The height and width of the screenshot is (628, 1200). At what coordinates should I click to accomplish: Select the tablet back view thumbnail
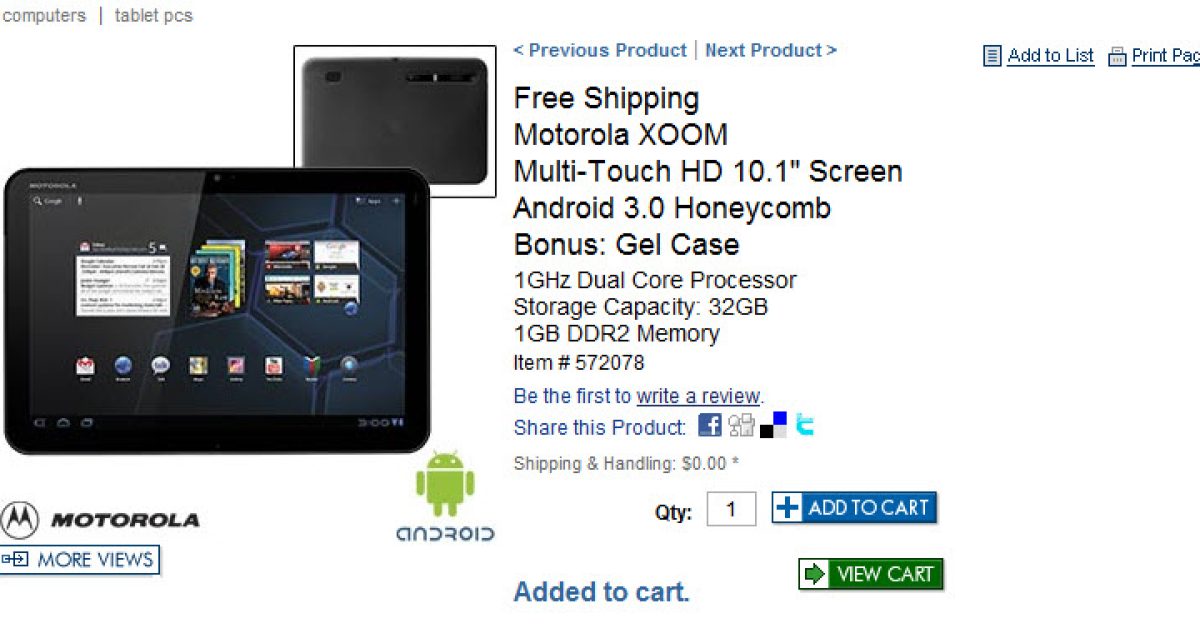pos(395,121)
